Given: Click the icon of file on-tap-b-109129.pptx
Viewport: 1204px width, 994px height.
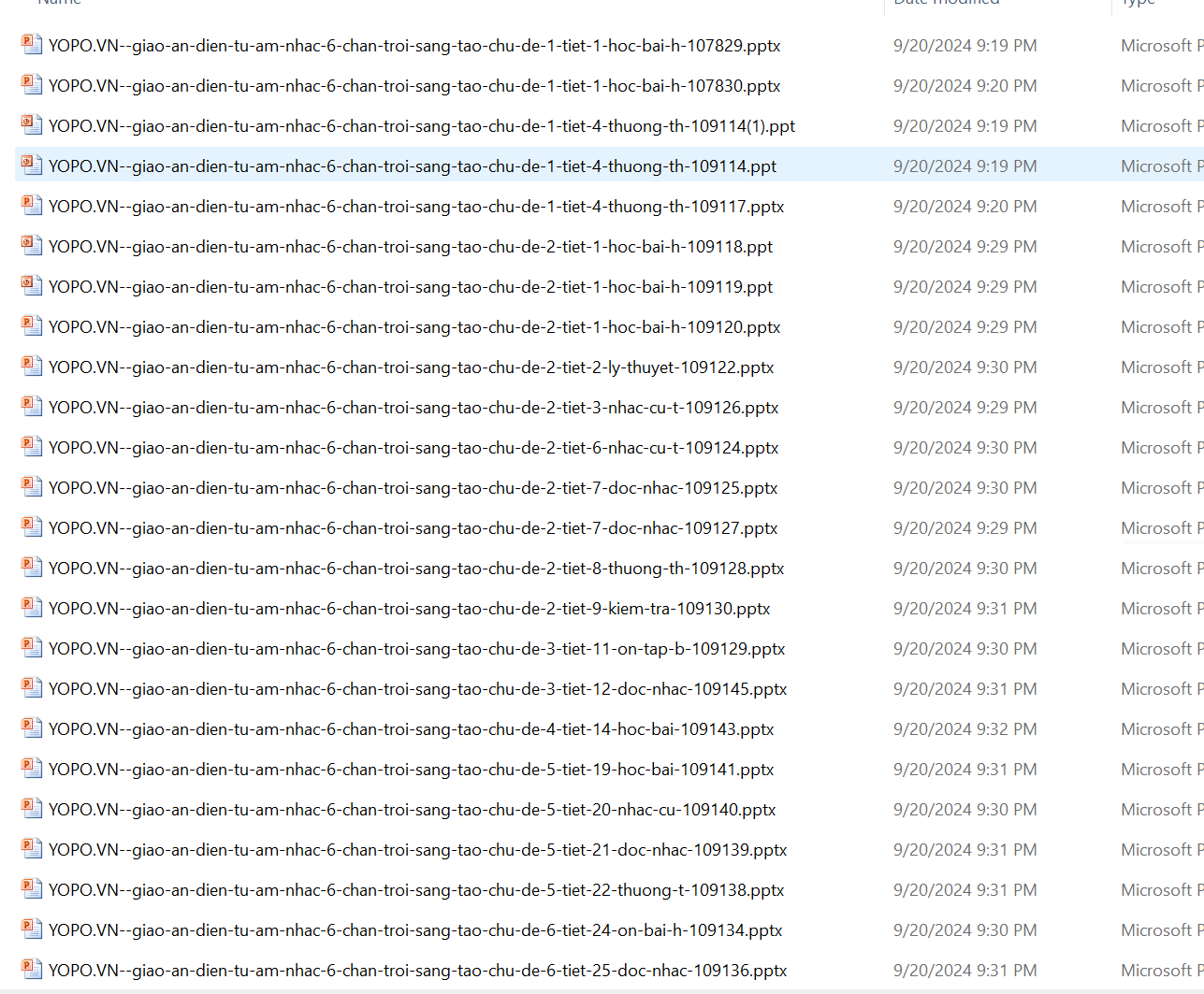Looking at the screenshot, I should click(x=32, y=648).
